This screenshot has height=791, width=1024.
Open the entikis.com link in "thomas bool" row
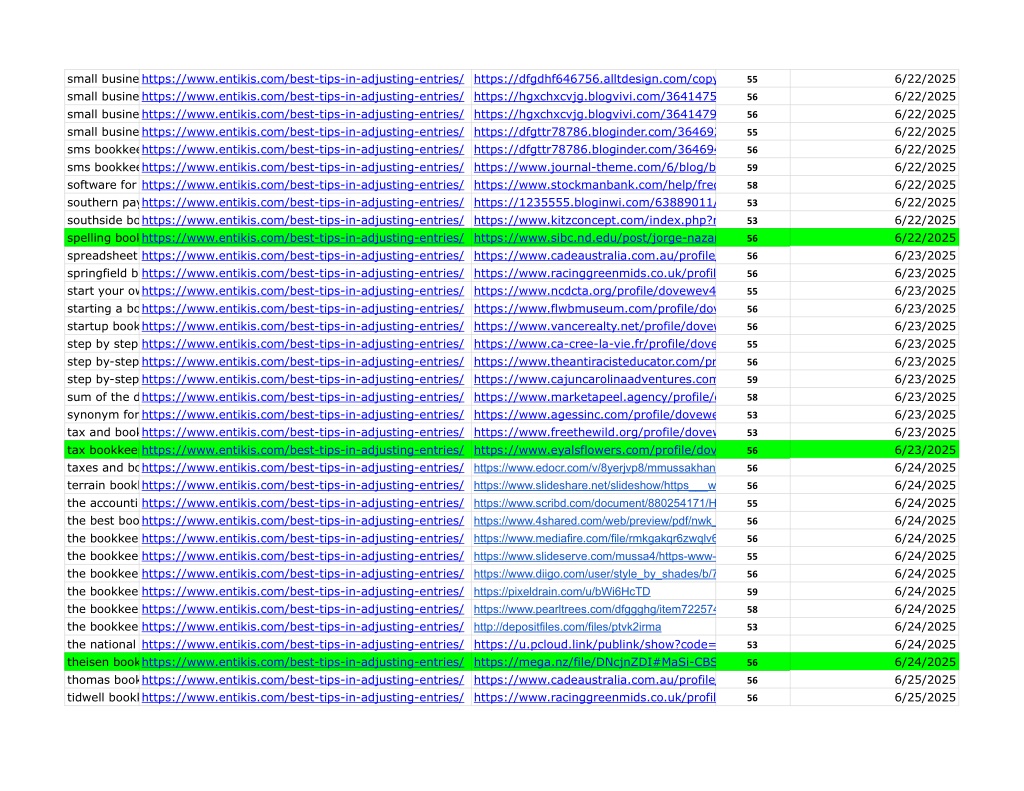click(302, 679)
